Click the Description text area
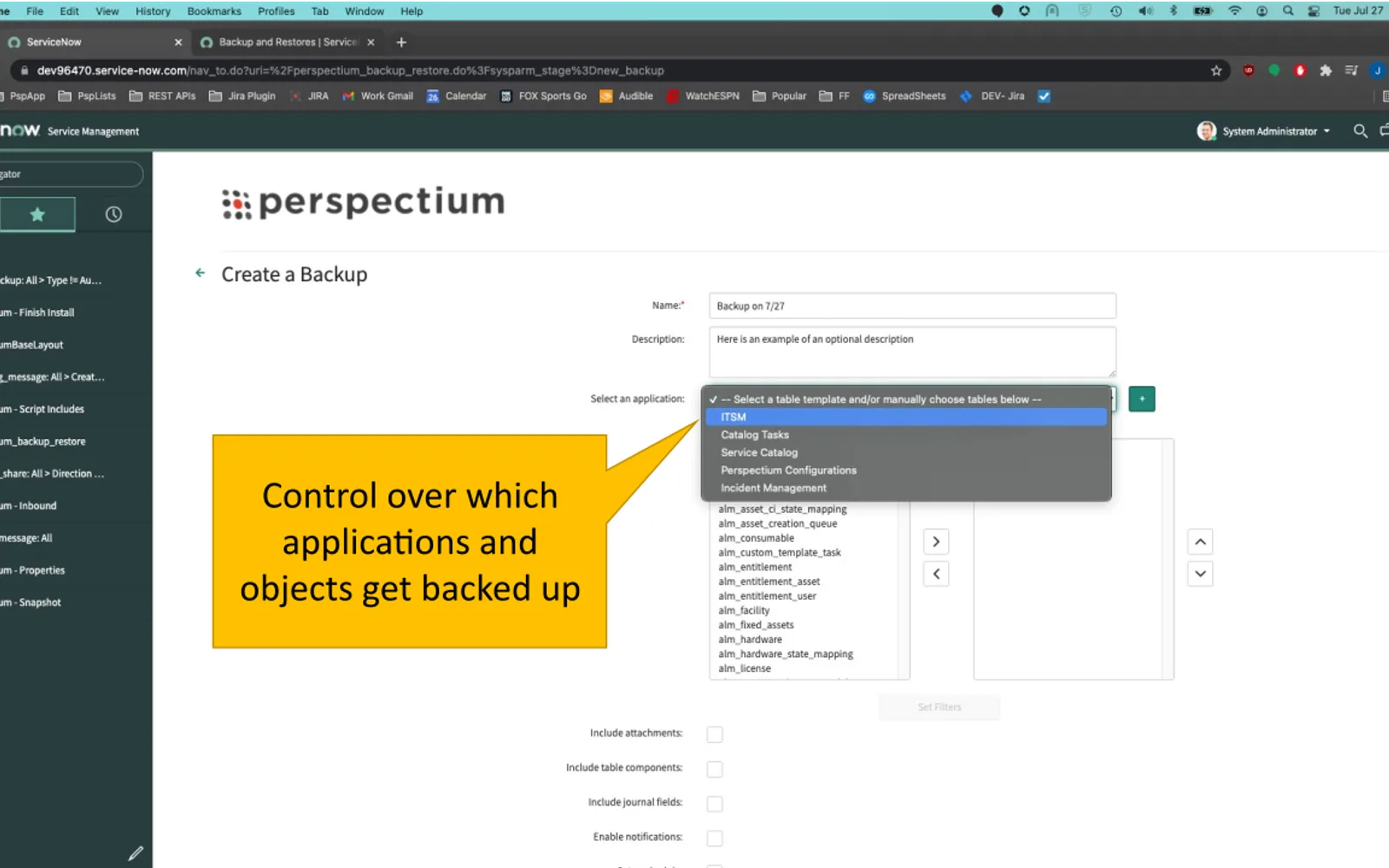 pyautogui.click(x=912, y=352)
